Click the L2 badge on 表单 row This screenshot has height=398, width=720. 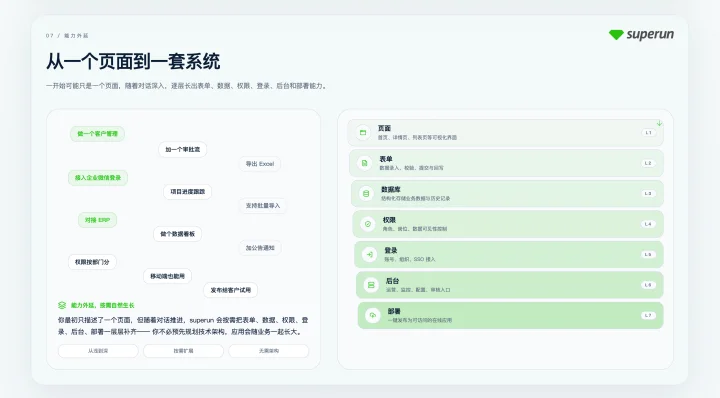click(x=648, y=163)
